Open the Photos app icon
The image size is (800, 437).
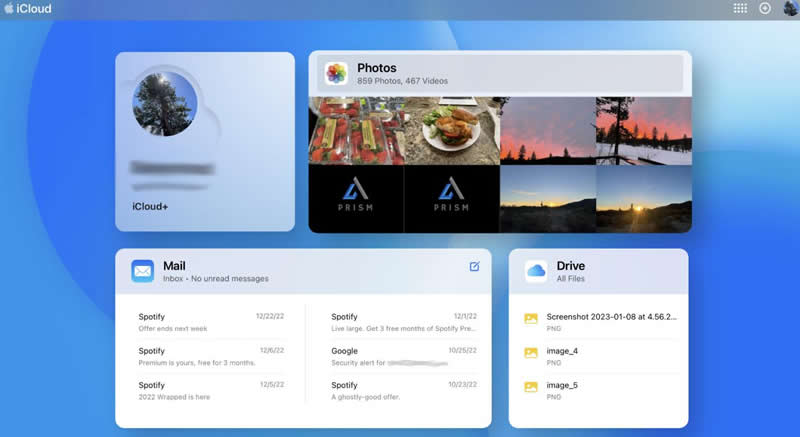336,73
